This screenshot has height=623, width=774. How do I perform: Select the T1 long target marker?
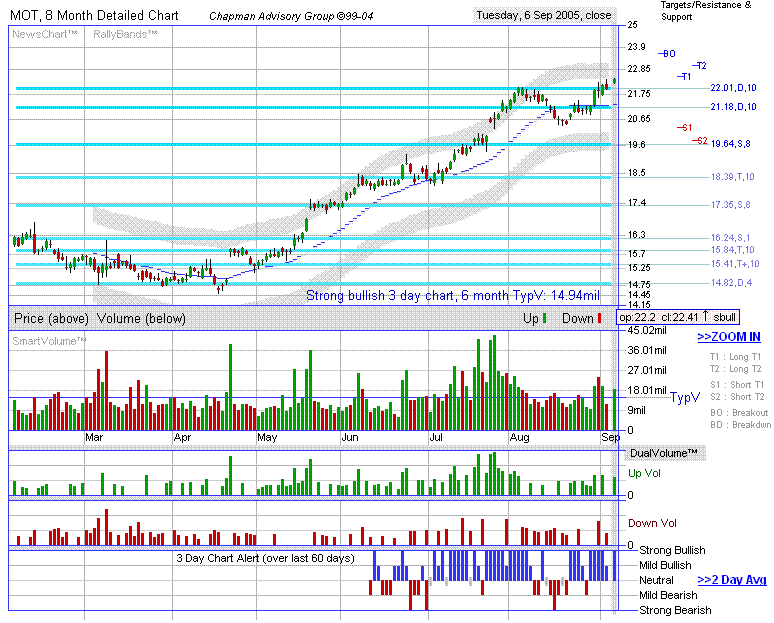pyautogui.click(x=684, y=77)
